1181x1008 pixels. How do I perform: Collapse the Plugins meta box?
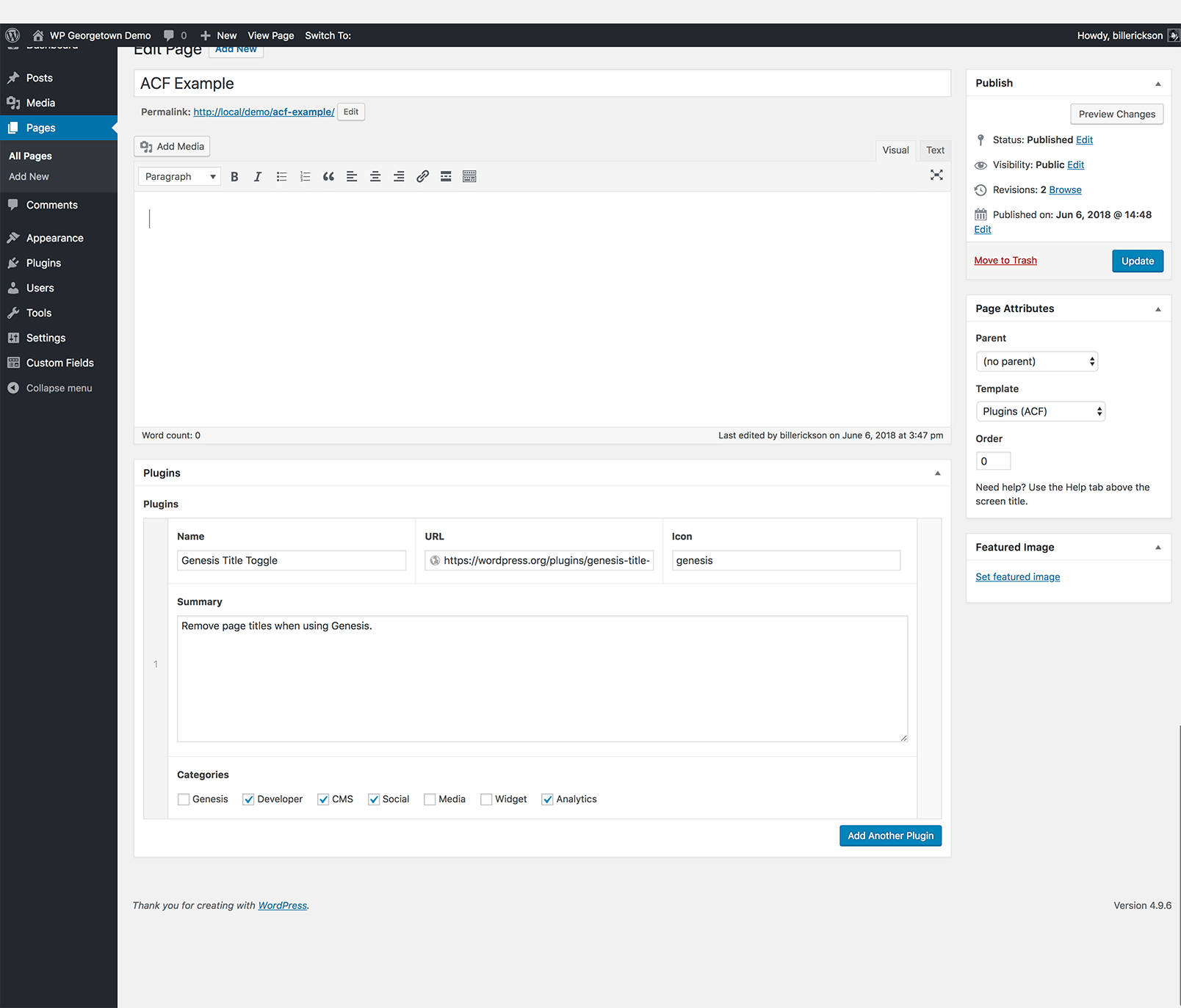[938, 474]
